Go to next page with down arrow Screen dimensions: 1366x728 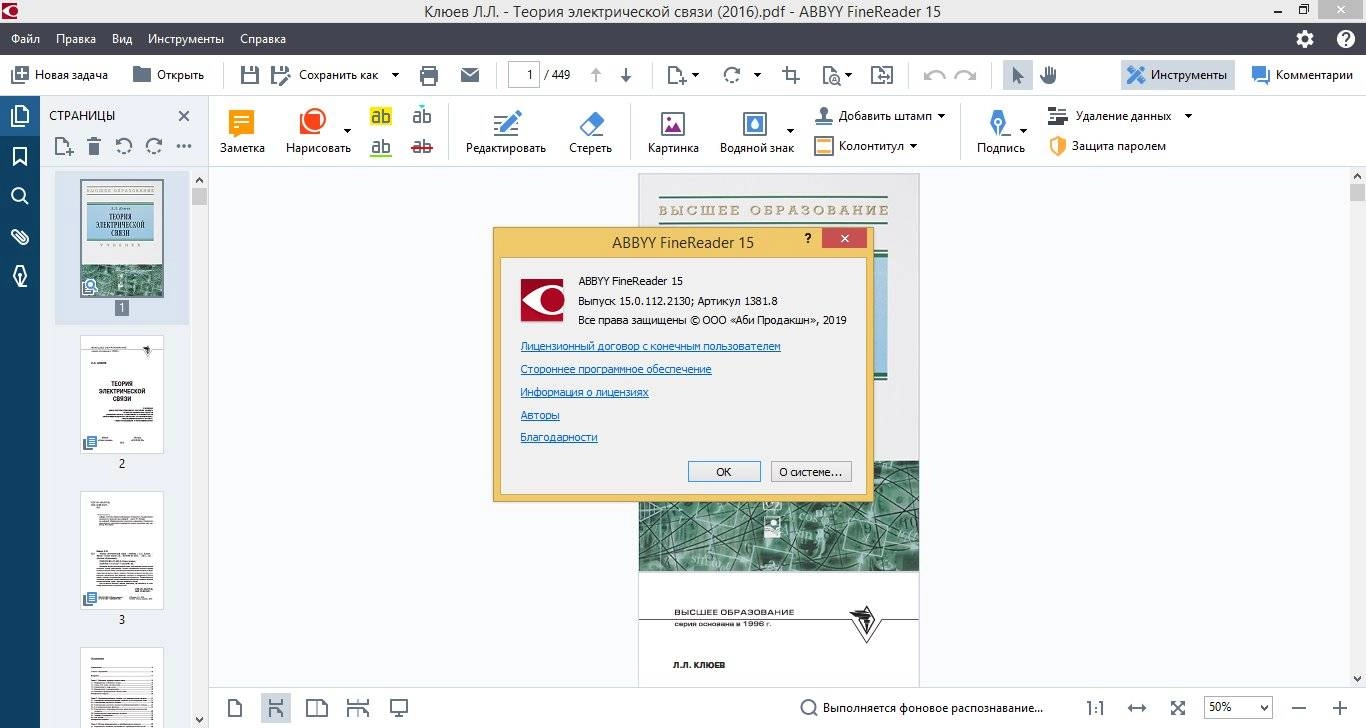coord(626,75)
